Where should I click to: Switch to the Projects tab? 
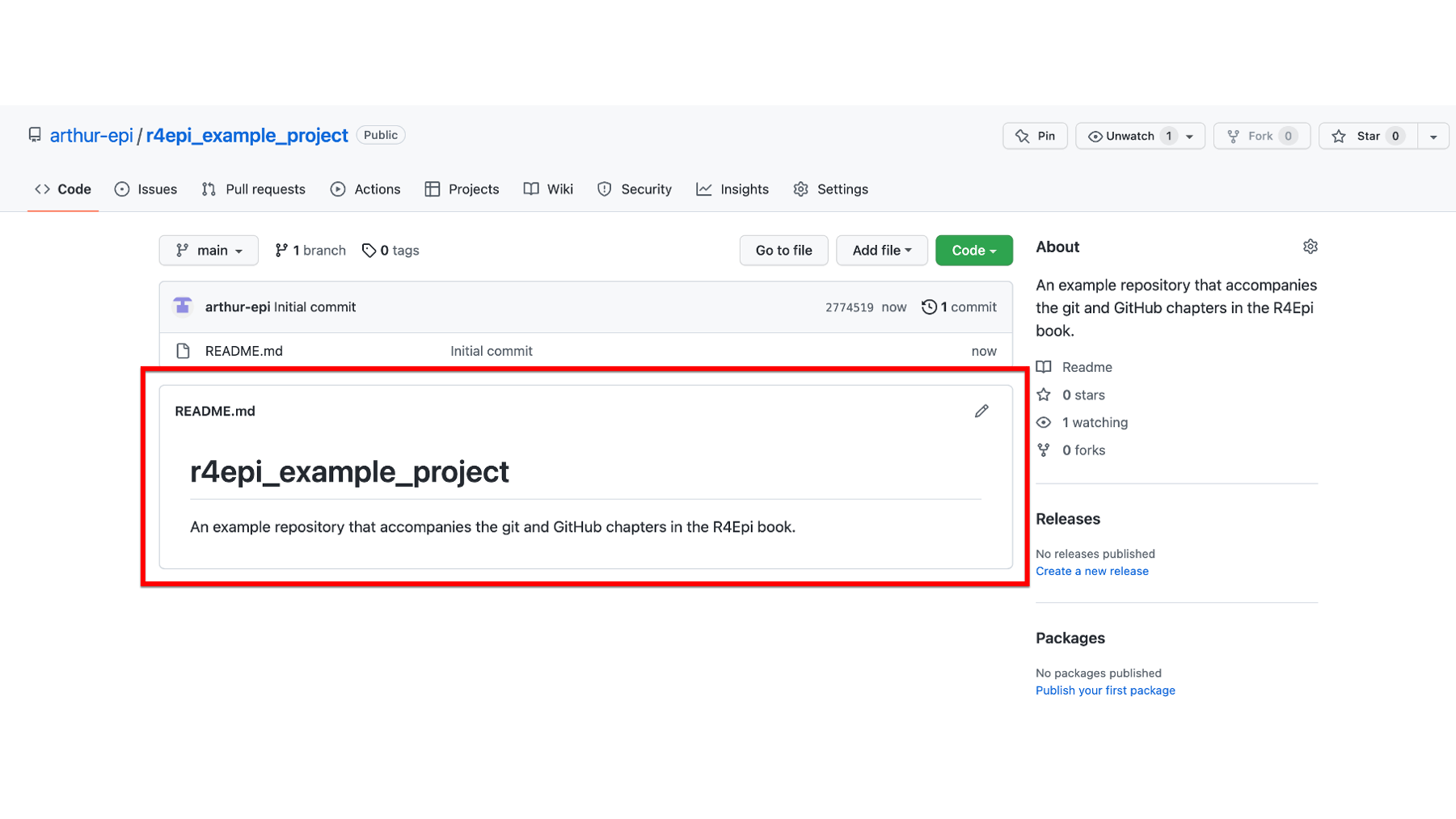pyautogui.click(x=462, y=189)
